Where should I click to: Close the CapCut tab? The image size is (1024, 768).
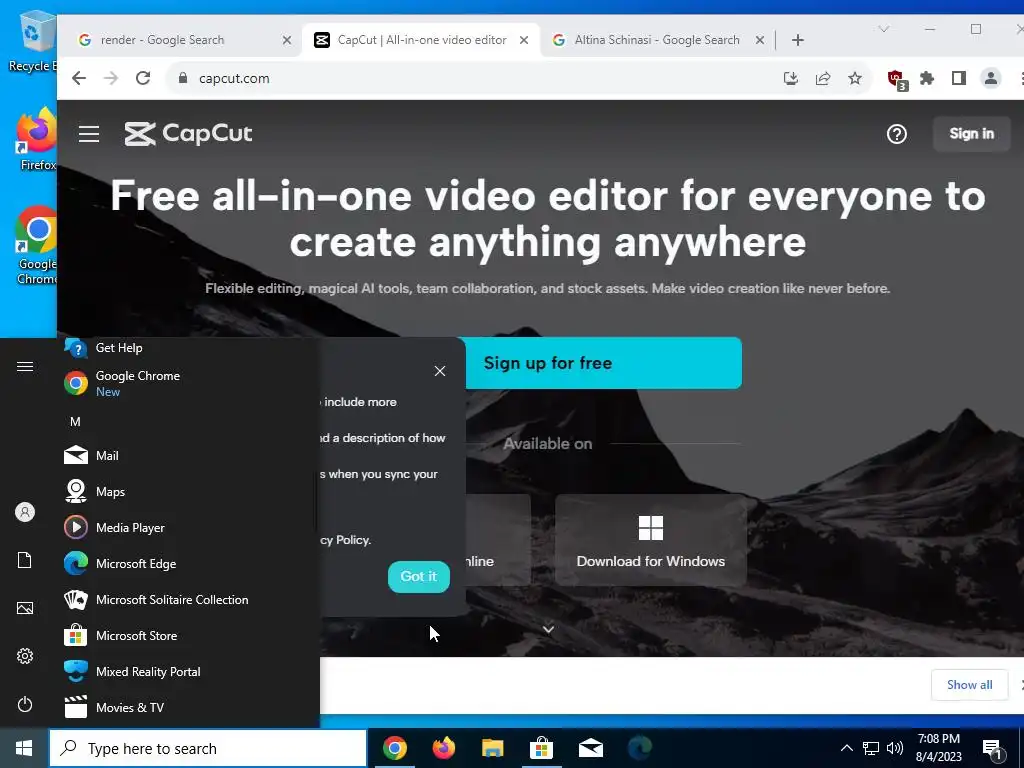click(524, 40)
